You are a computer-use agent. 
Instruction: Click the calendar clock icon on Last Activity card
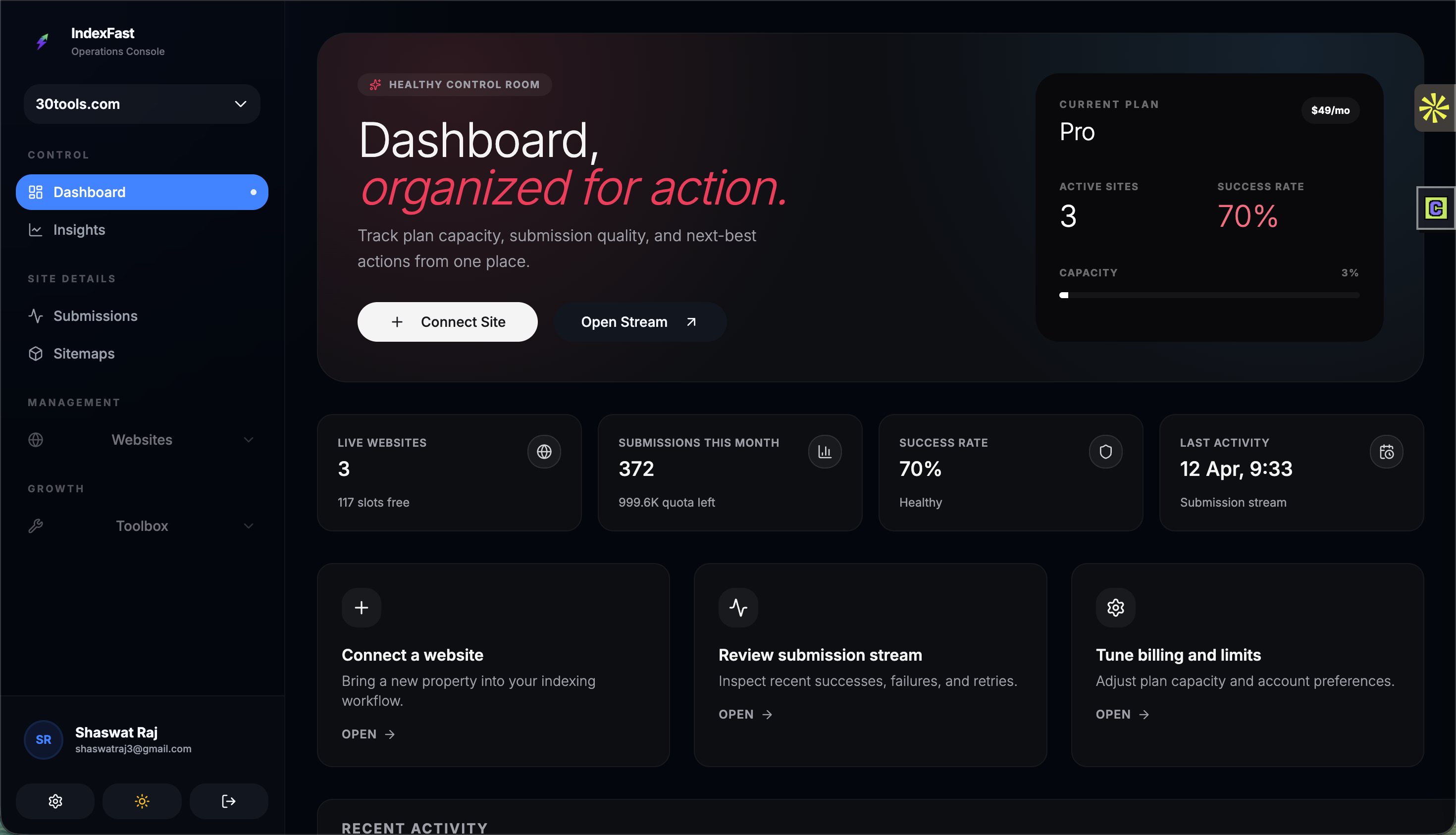[1386, 452]
